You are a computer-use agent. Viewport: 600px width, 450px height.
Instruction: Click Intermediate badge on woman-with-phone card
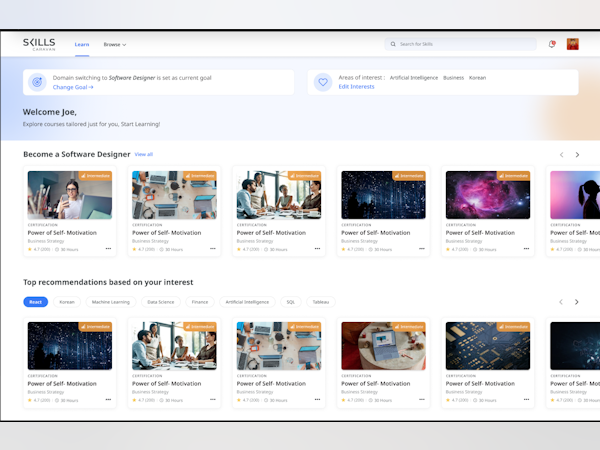[95, 176]
